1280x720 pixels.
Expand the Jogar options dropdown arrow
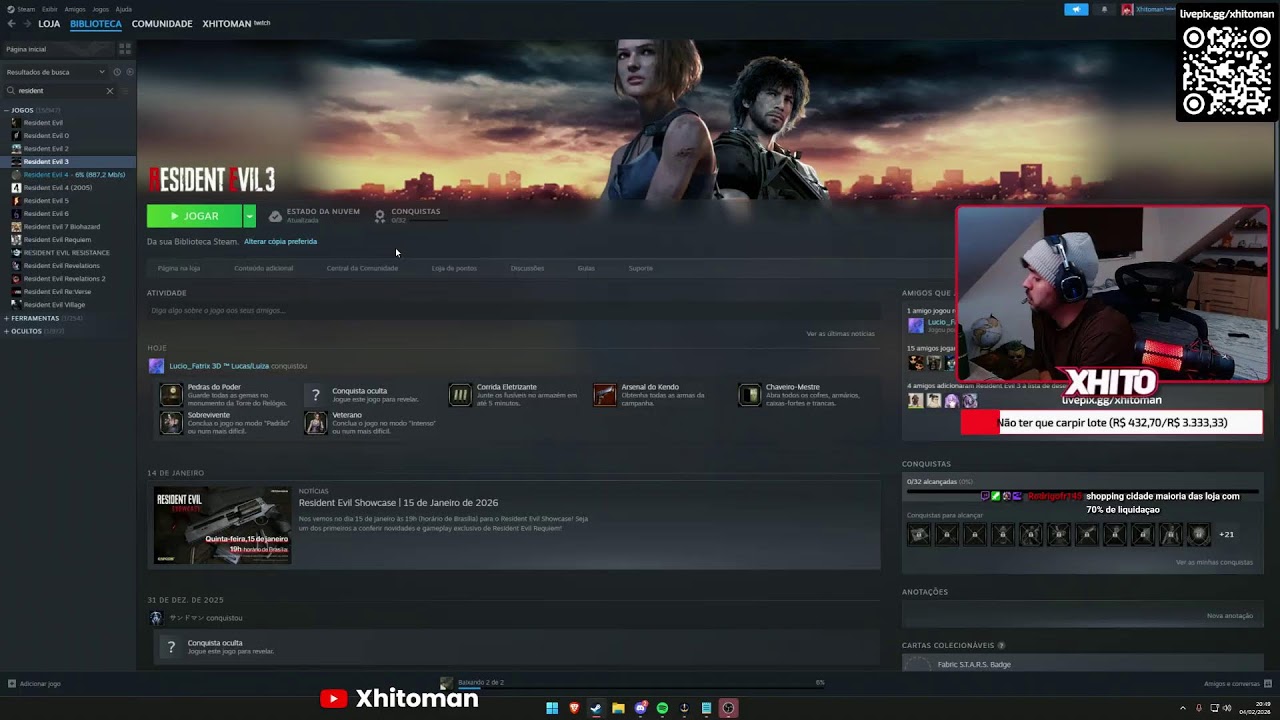click(249, 216)
